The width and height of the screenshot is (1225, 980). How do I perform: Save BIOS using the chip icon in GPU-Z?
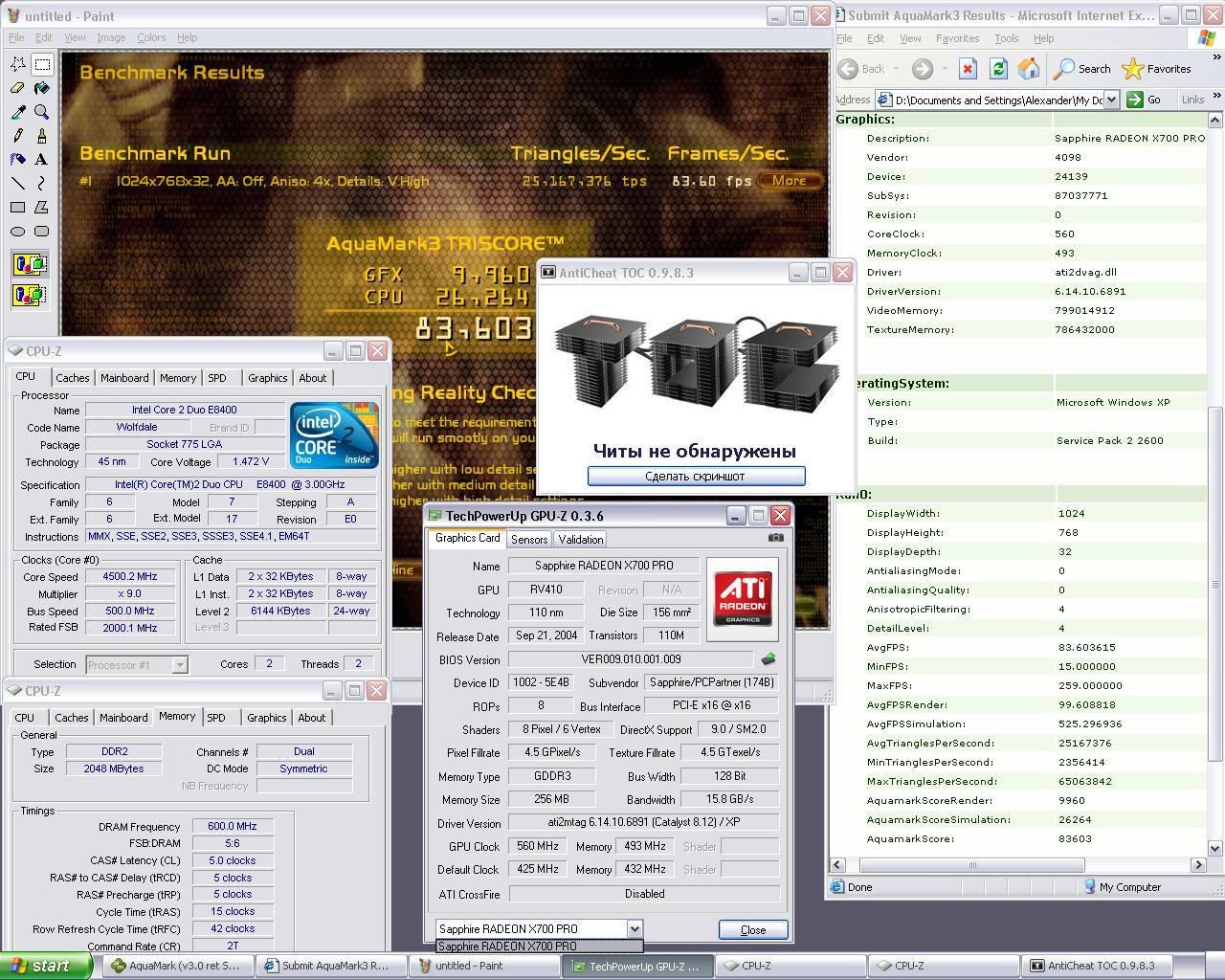pos(768,659)
